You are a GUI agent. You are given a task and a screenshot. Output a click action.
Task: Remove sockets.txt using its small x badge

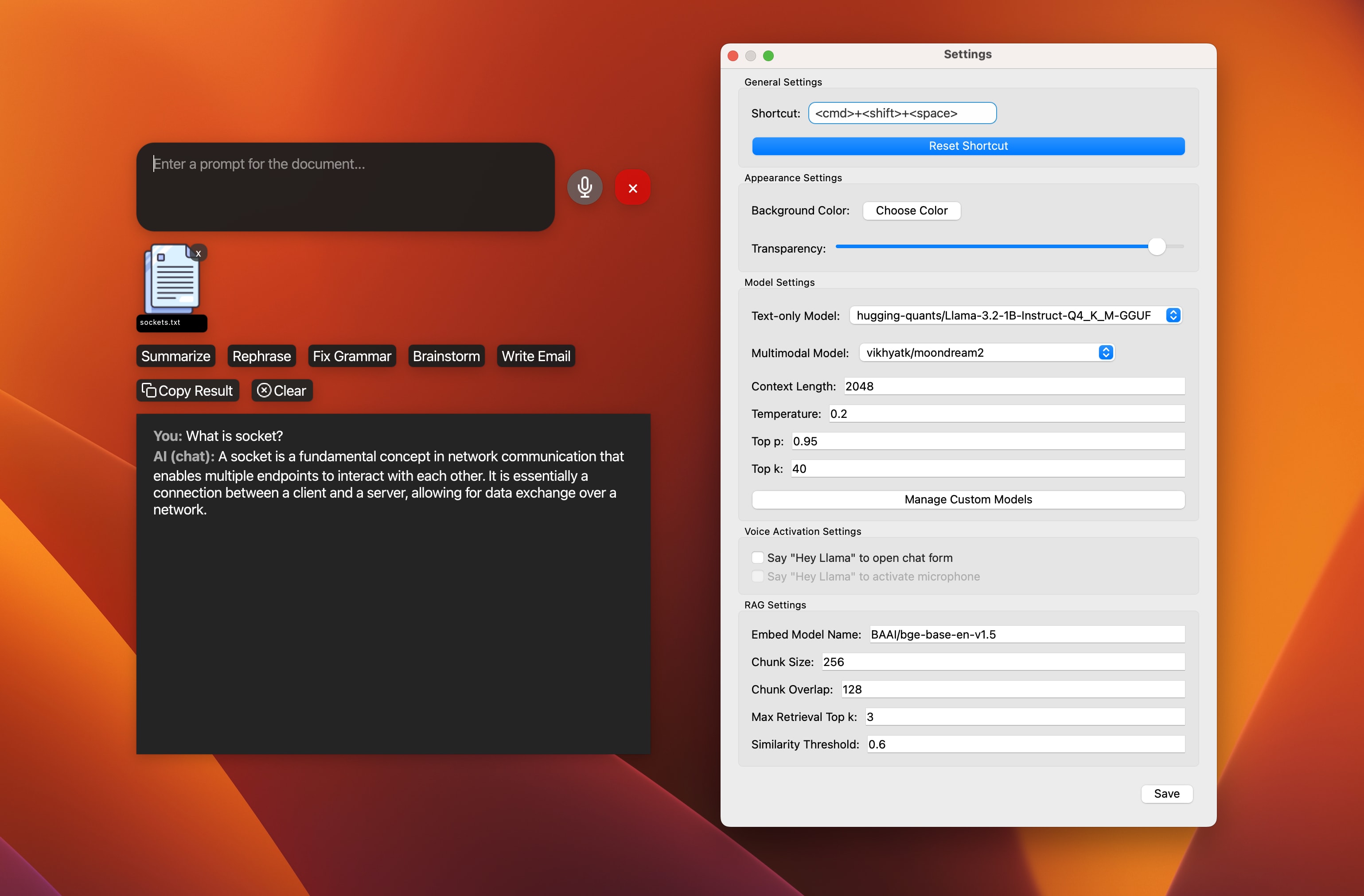198,253
